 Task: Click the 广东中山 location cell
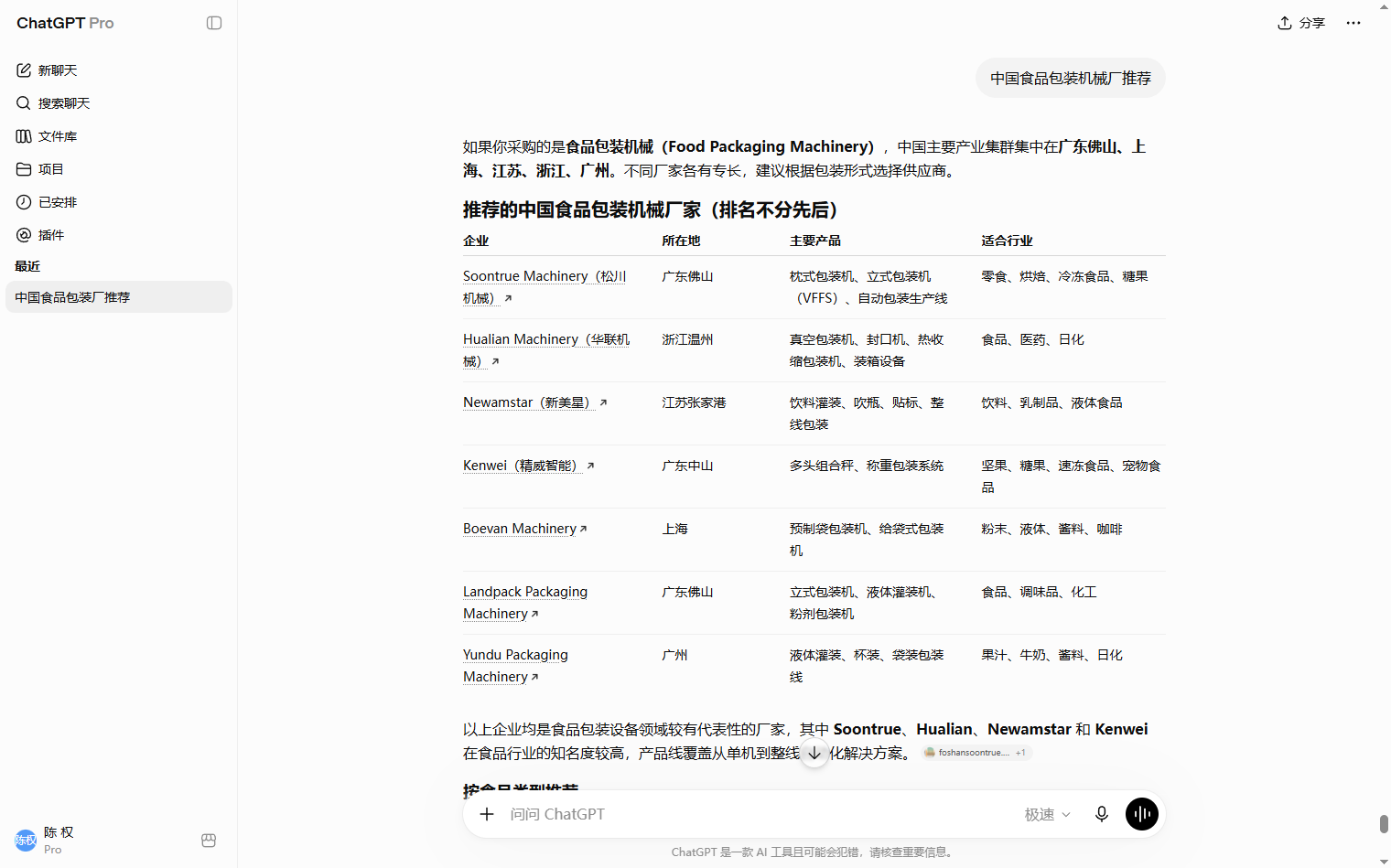click(688, 466)
